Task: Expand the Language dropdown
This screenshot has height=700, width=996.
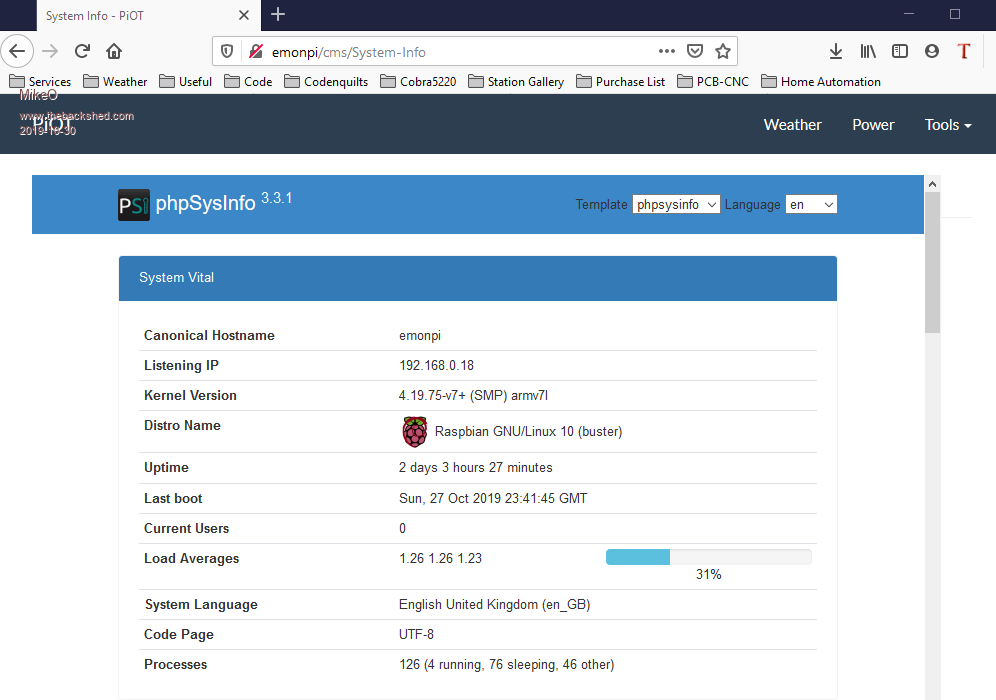Action: pyautogui.click(x=811, y=204)
